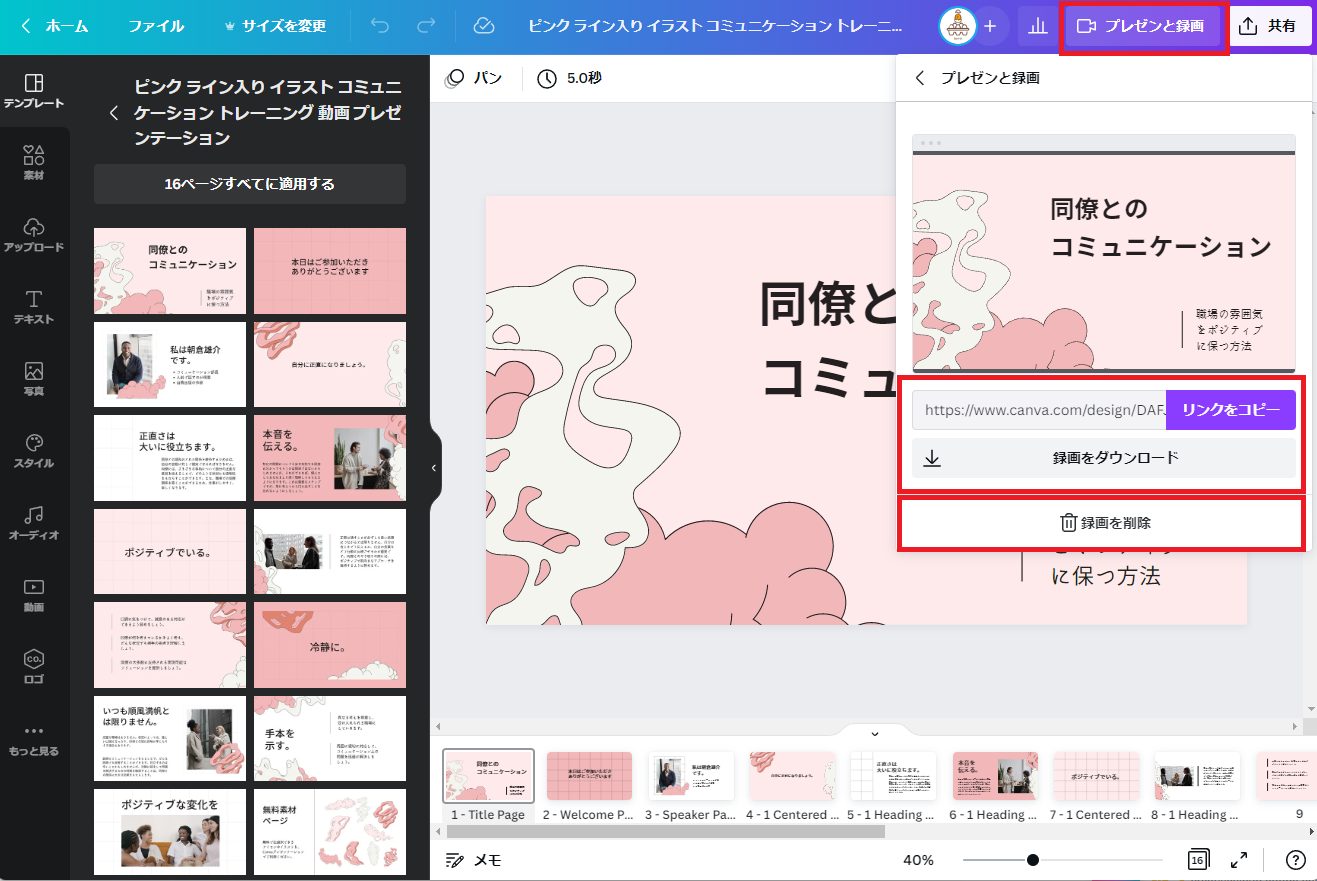
Task: Go back to ホーム
Action: tap(55, 26)
